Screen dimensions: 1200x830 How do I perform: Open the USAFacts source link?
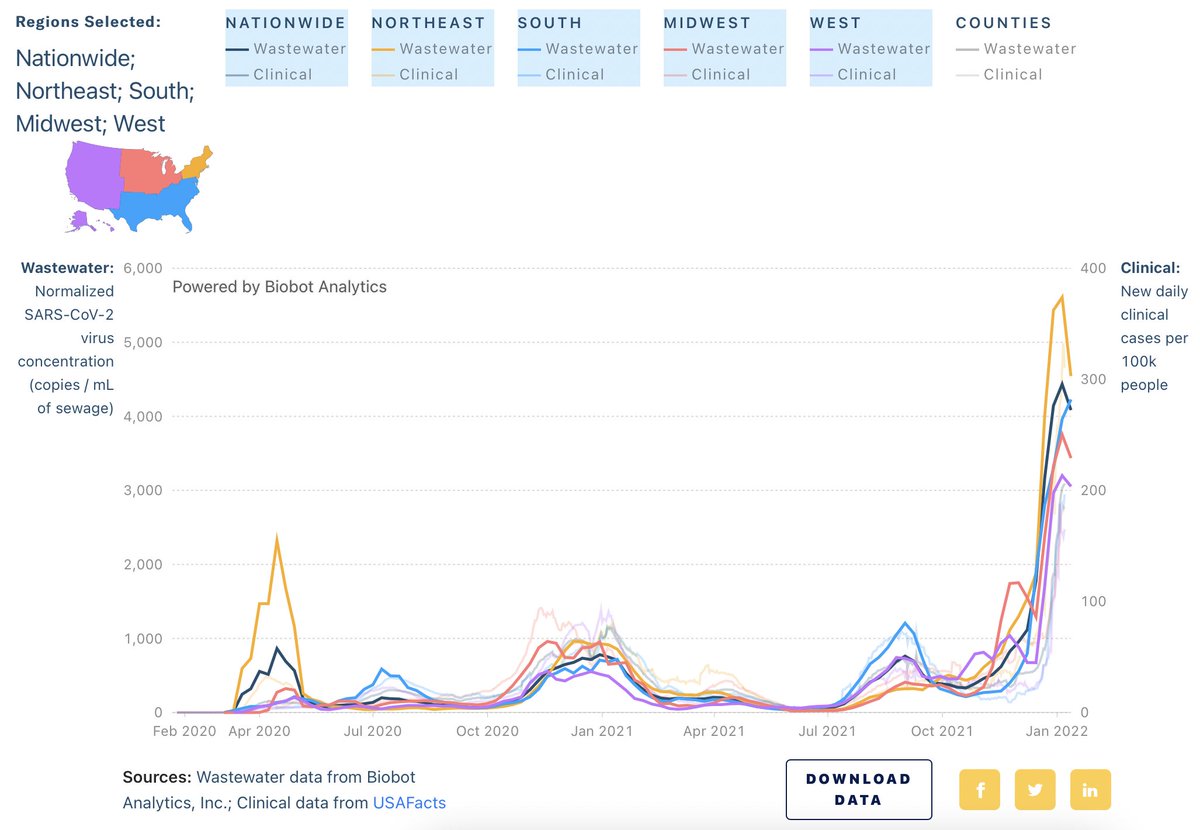pyautogui.click(x=409, y=801)
